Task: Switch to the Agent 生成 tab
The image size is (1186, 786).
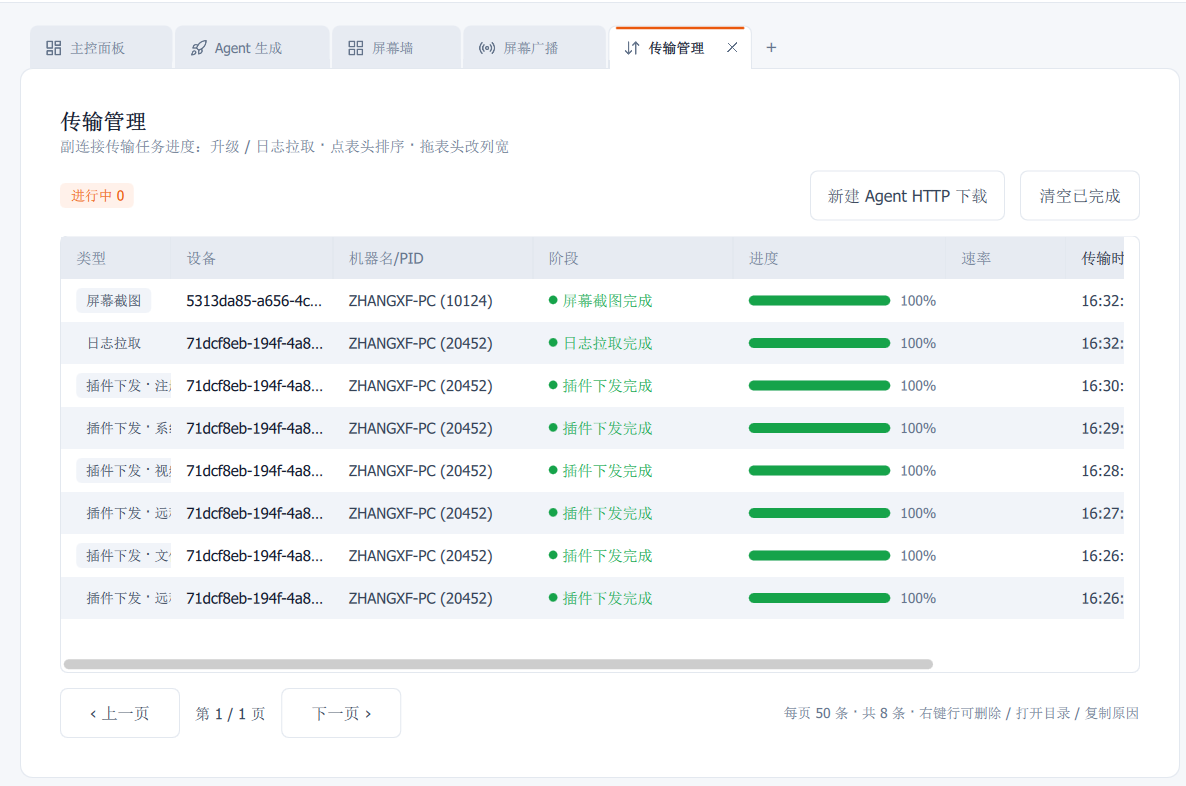Action: tap(252, 48)
